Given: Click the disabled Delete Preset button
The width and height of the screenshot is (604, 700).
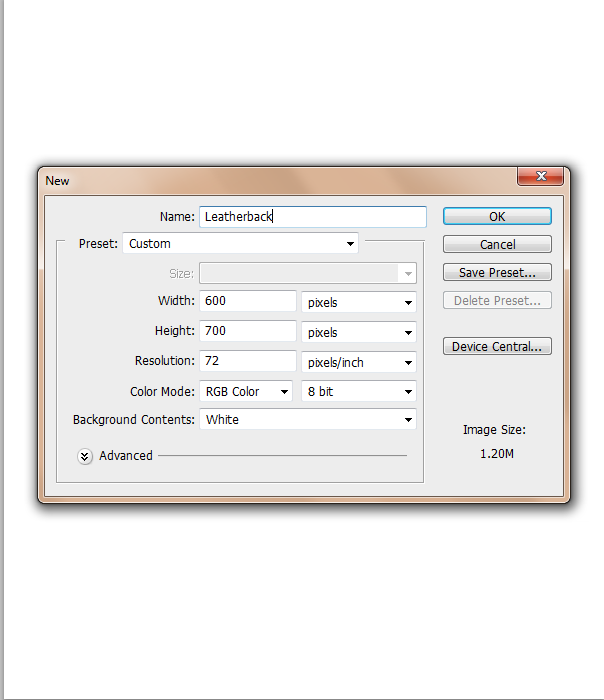Looking at the screenshot, I should point(497,300).
